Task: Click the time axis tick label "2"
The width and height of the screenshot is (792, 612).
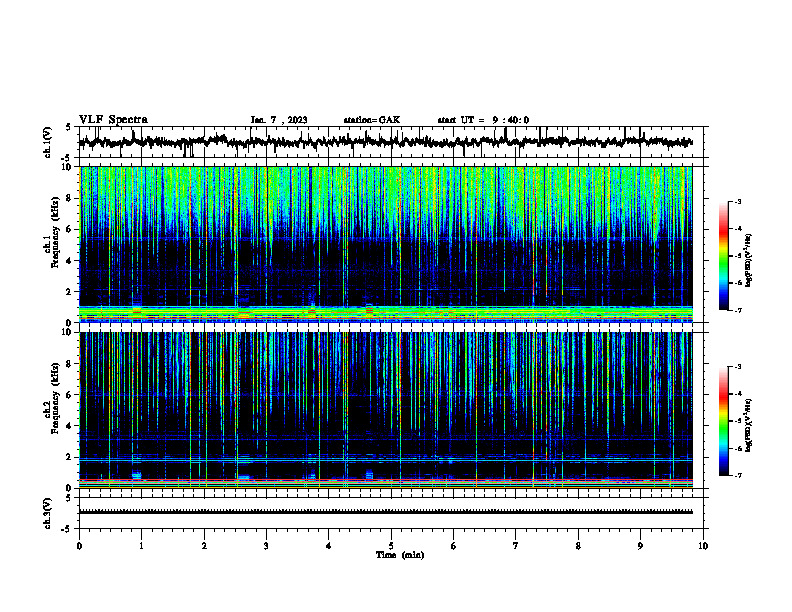Action: tap(204, 546)
